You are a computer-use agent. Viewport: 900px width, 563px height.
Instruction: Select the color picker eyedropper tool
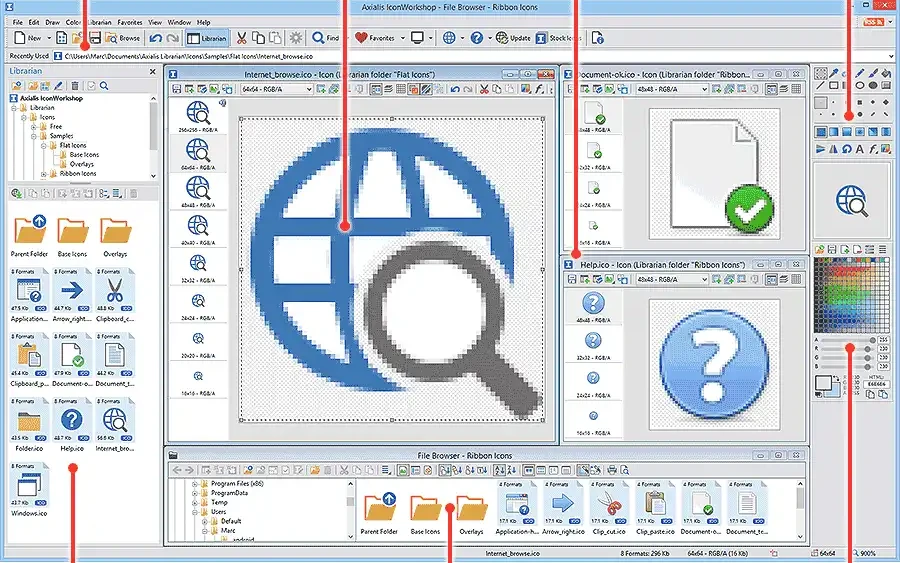[834, 73]
